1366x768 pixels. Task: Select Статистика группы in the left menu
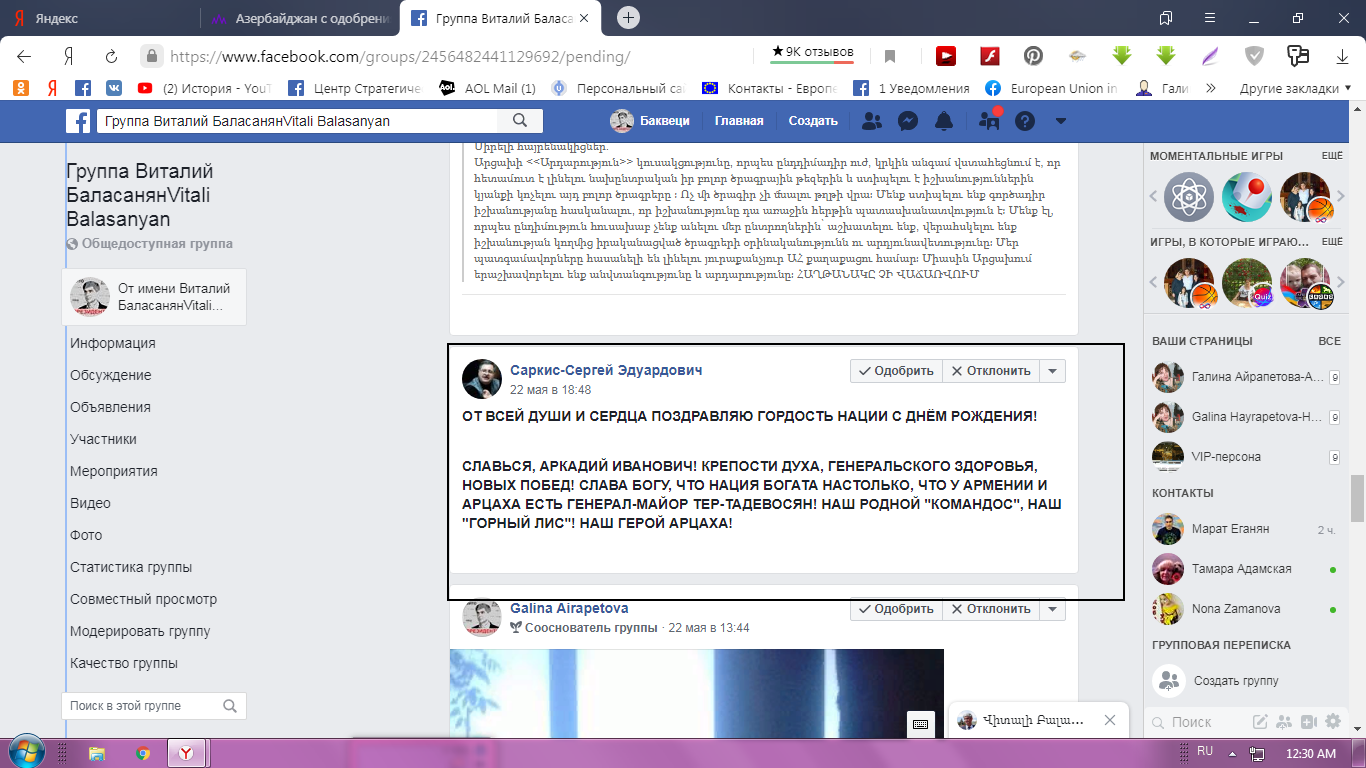point(130,567)
